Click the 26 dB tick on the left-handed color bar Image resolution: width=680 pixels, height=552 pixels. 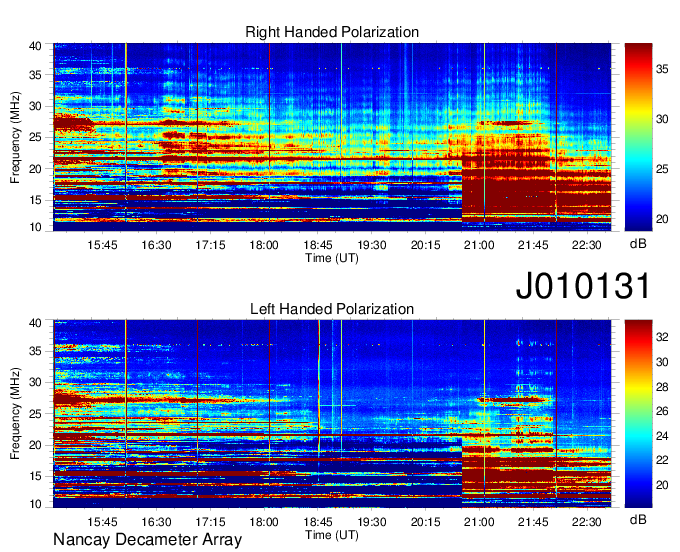(662, 411)
